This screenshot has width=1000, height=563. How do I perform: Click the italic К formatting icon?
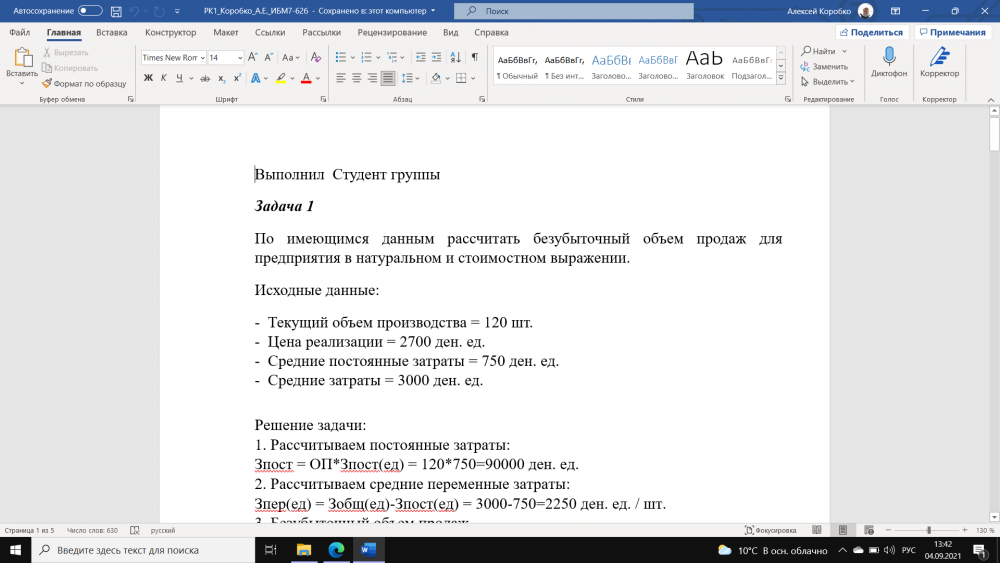pos(163,78)
